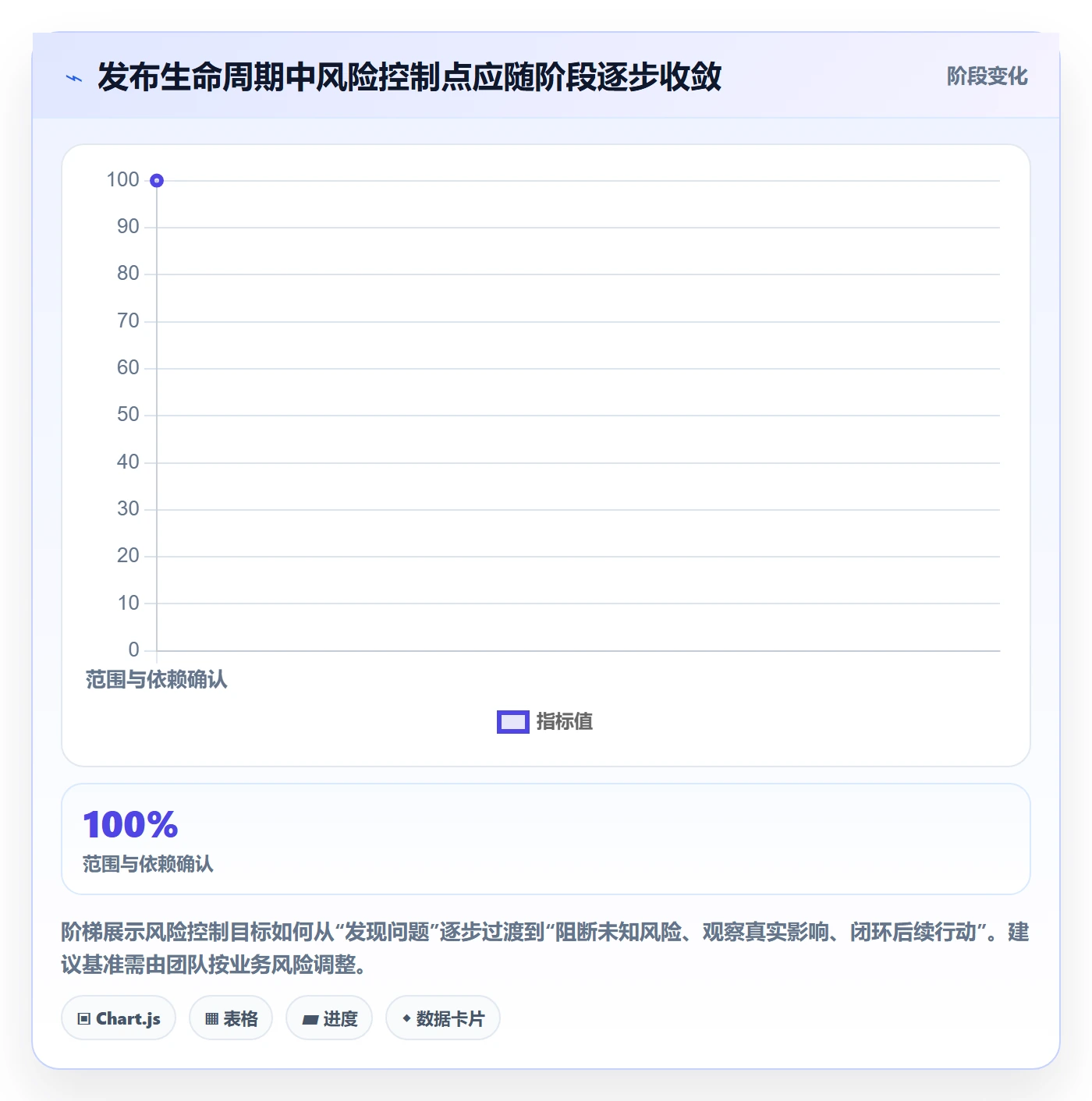
Task: Click the 数据卡片 tag chip
Action: click(x=443, y=1018)
